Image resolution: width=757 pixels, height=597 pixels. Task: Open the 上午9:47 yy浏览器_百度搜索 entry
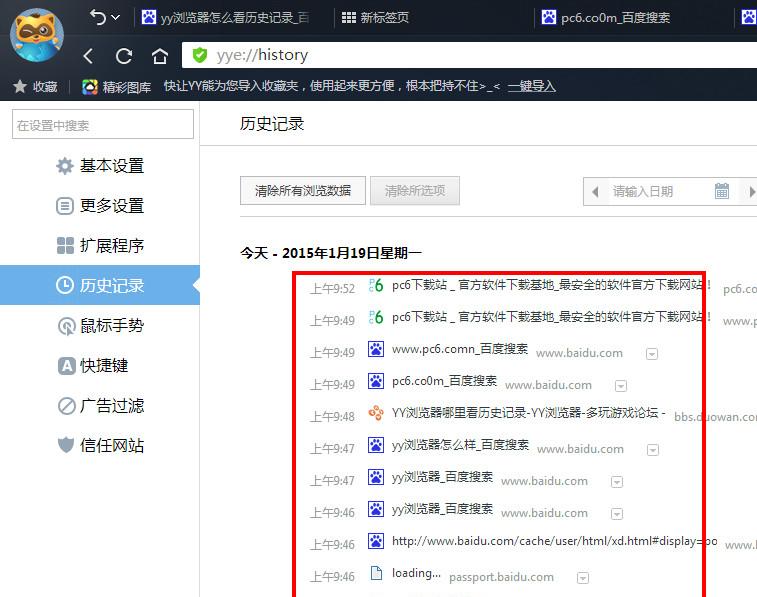442,477
